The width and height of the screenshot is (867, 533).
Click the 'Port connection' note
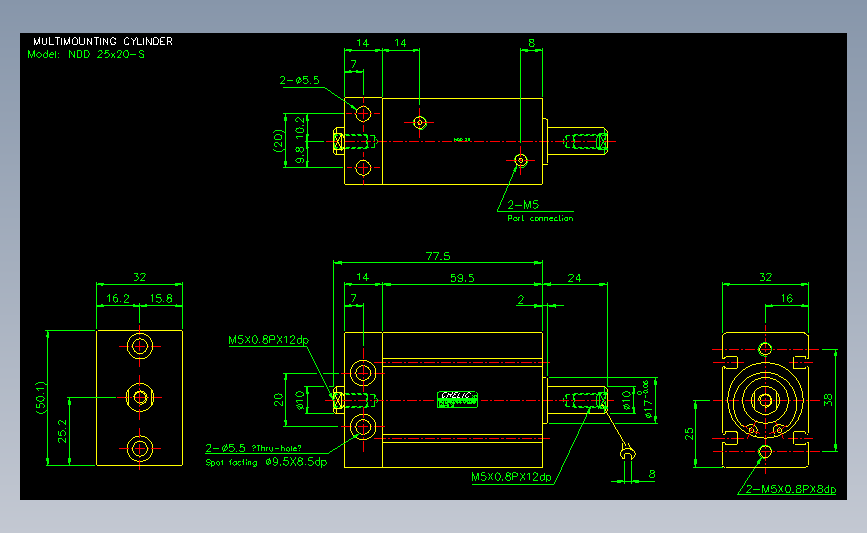540,218
